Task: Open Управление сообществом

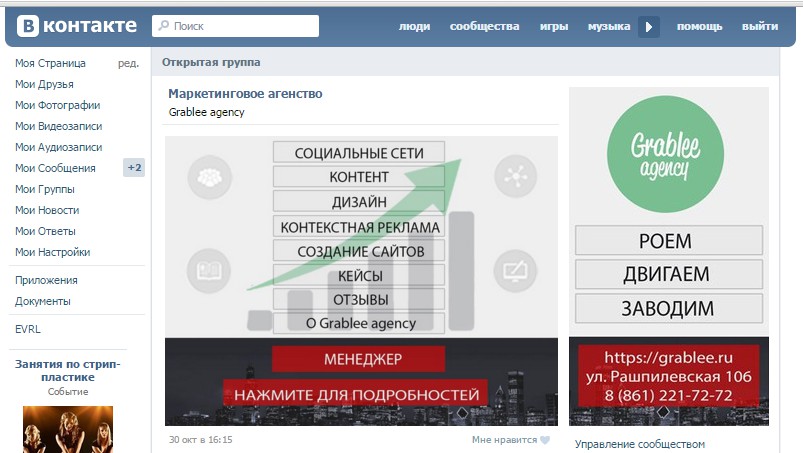Action: coord(640,444)
